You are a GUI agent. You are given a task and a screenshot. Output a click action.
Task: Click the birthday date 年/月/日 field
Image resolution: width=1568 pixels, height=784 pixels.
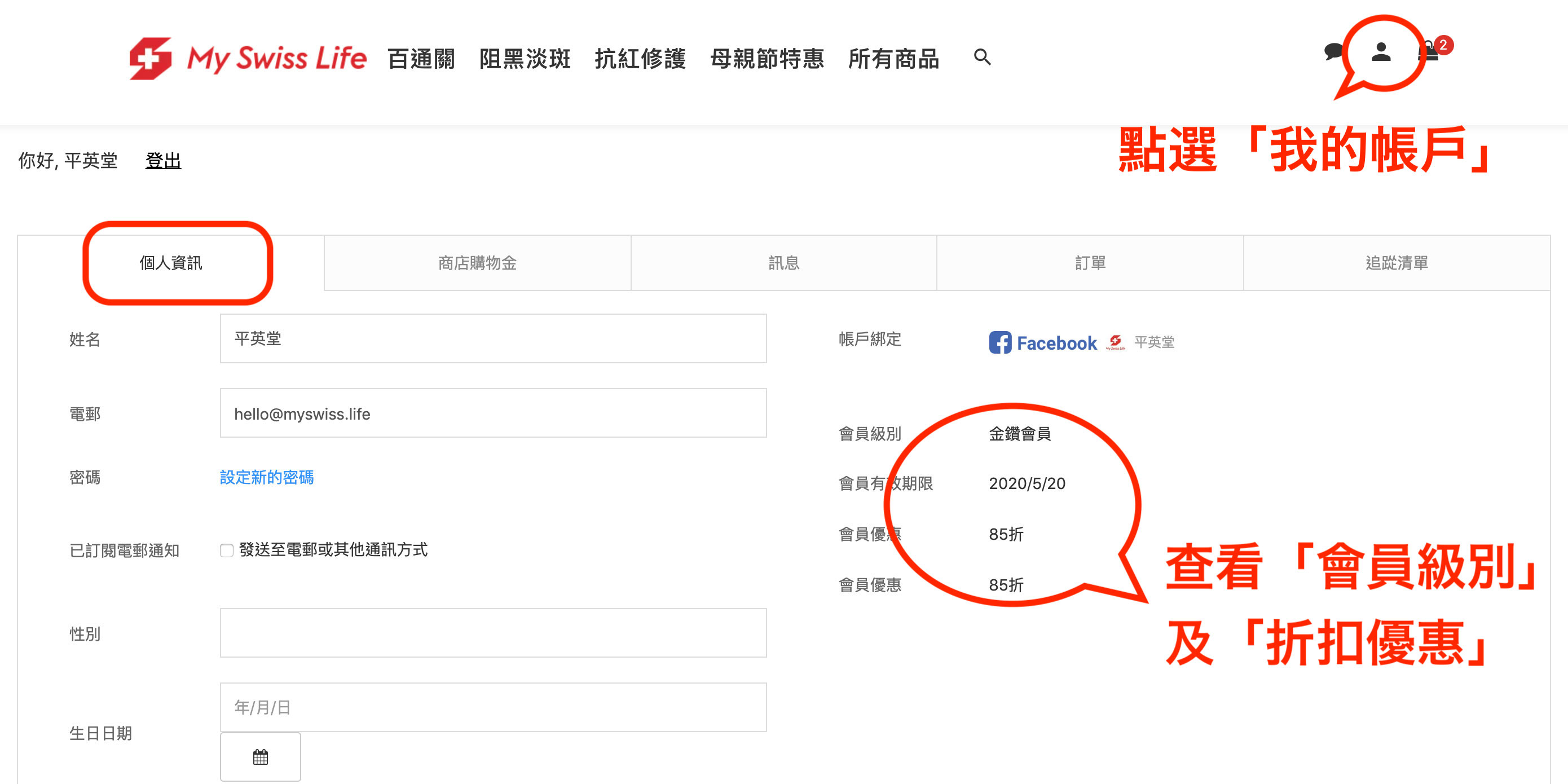coord(492,707)
